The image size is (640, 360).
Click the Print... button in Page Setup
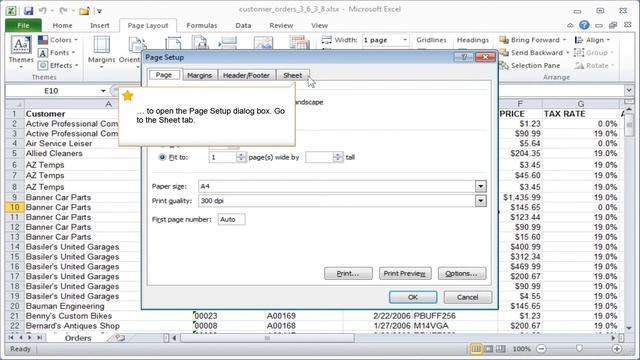(x=348, y=273)
